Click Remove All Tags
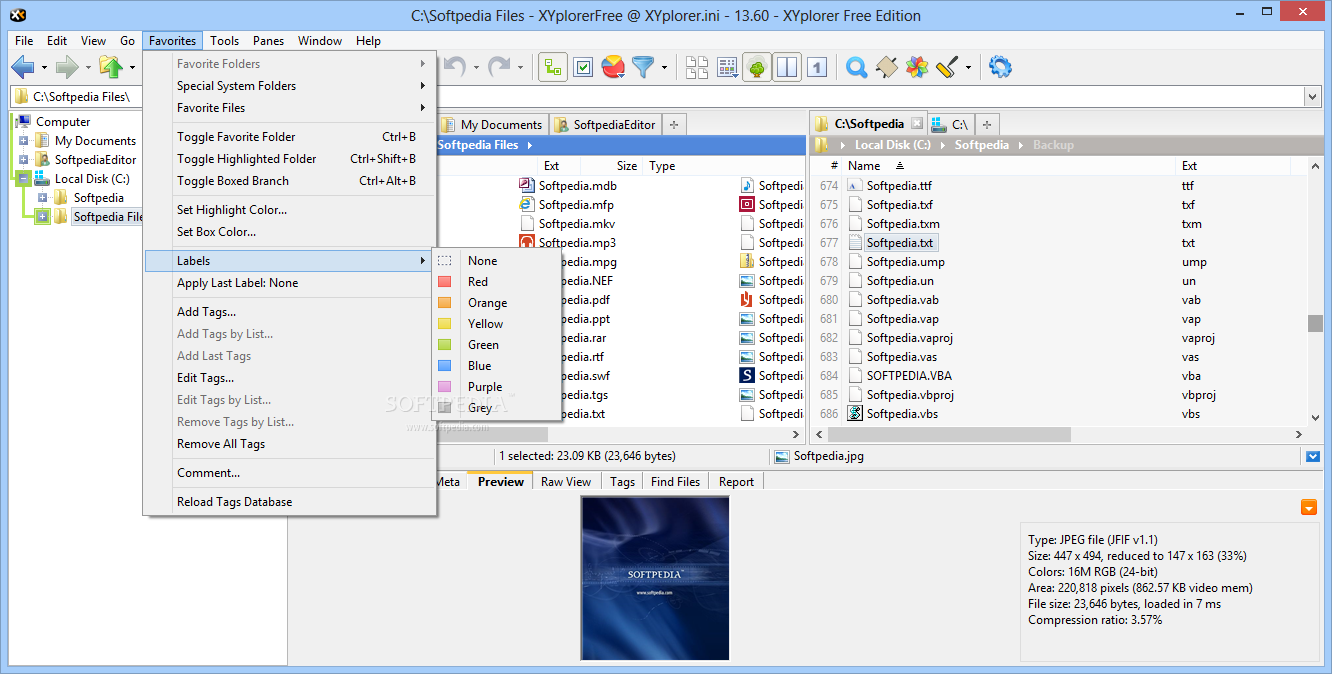This screenshot has width=1332, height=674. (x=290, y=444)
